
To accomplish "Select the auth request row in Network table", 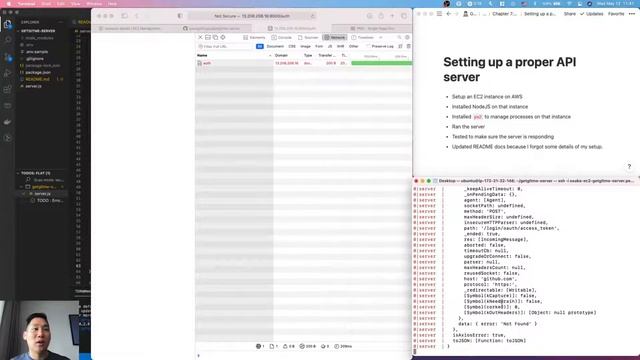I will 304,63.
